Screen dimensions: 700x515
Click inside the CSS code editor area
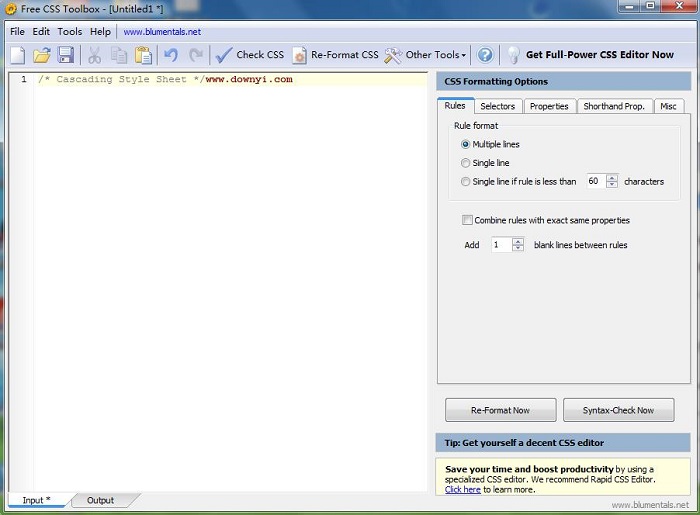(x=230, y=280)
